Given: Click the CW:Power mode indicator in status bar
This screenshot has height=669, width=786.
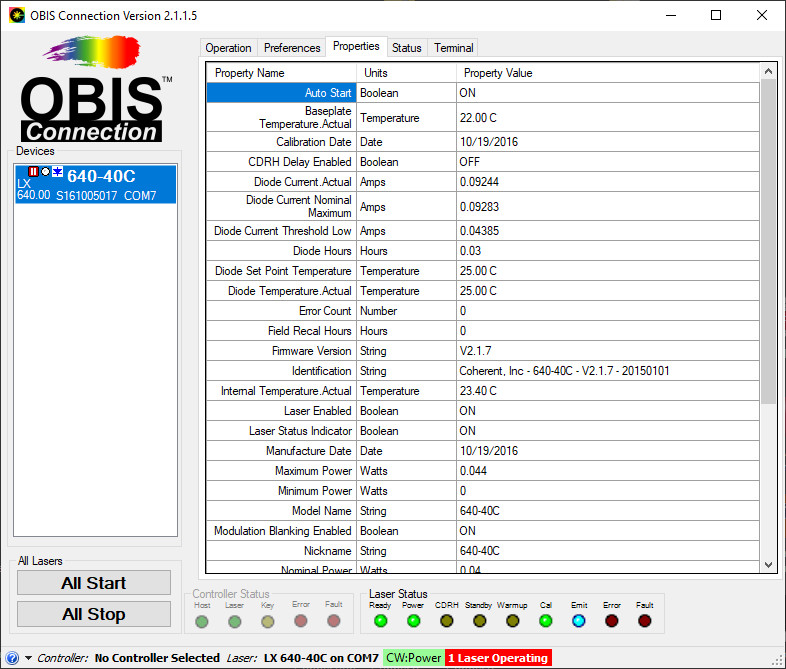Looking at the screenshot, I should 413,658.
